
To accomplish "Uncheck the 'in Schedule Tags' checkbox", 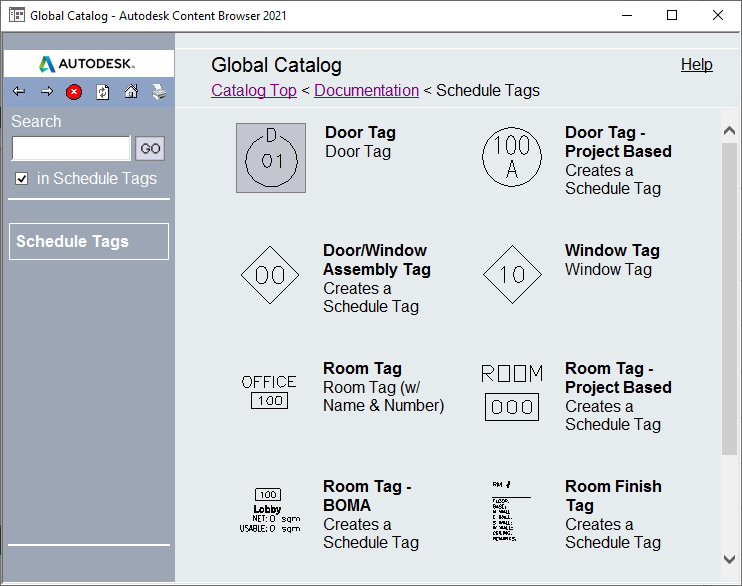I will coord(22,179).
